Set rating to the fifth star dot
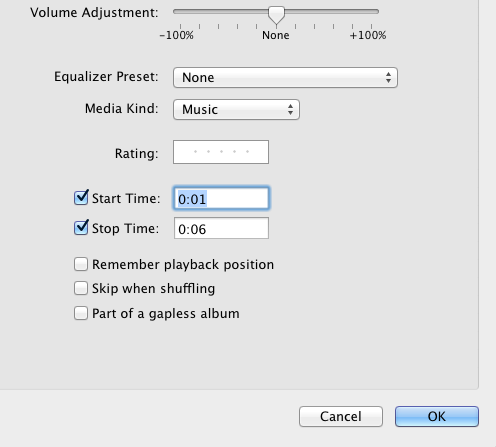 pos(247,152)
